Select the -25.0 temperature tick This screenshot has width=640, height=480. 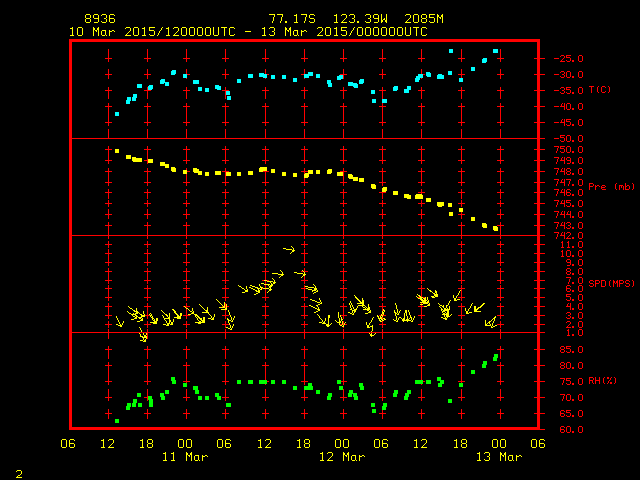point(569,58)
